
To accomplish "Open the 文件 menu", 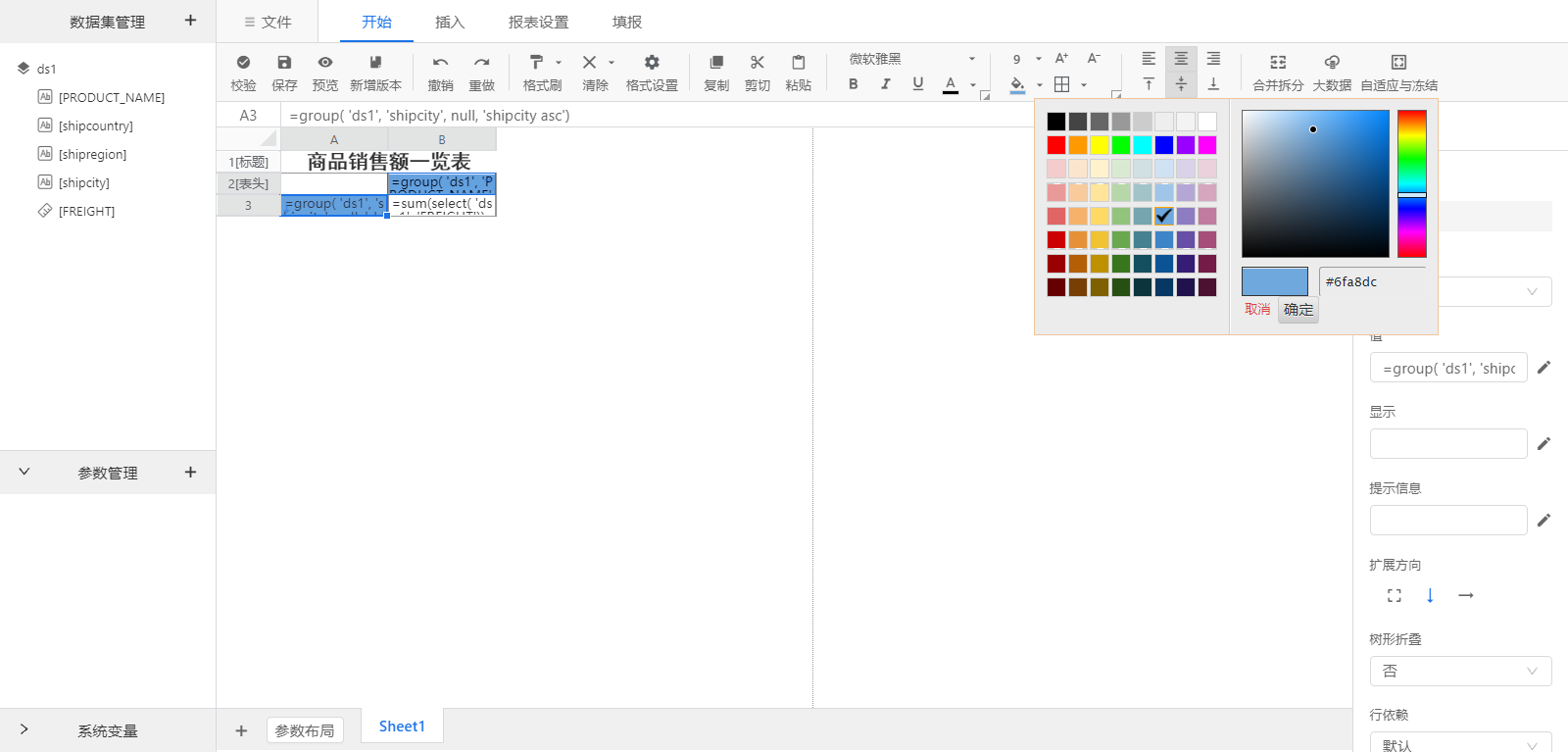I will 268,22.
